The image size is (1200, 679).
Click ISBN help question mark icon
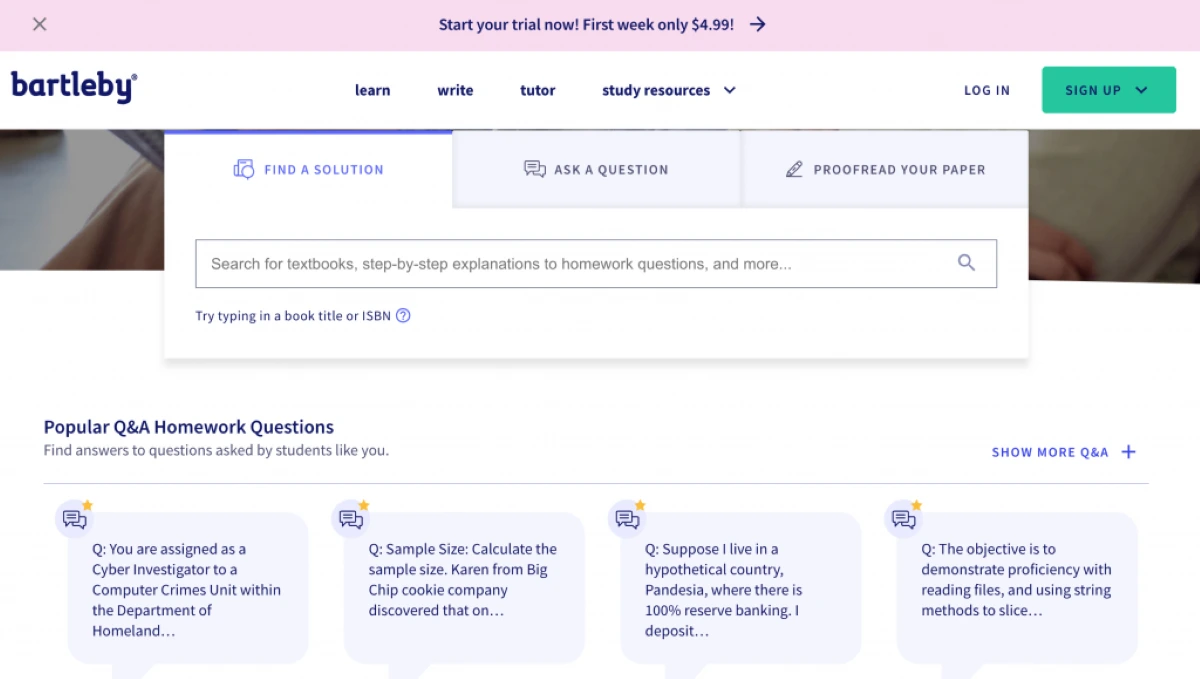[x=403, y=316]
